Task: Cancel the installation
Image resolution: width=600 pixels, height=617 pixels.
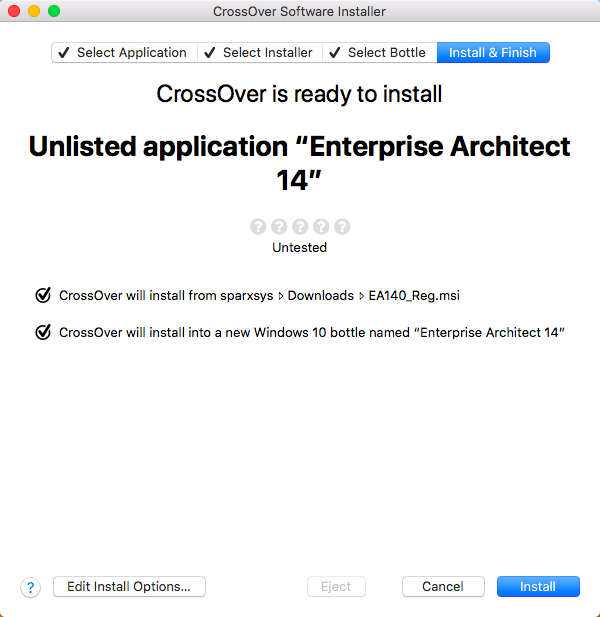Action: tap(443, 587)
